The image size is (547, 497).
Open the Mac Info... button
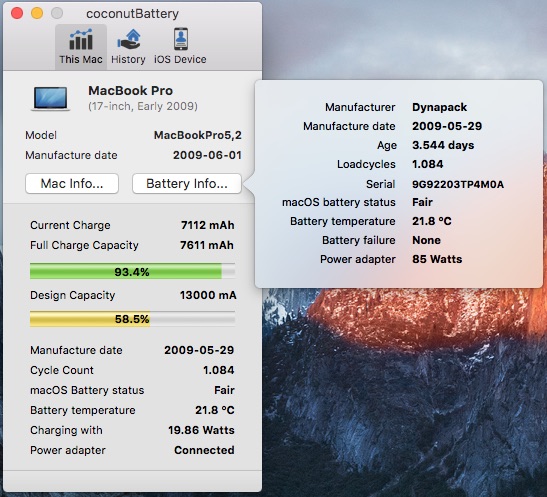72,183
